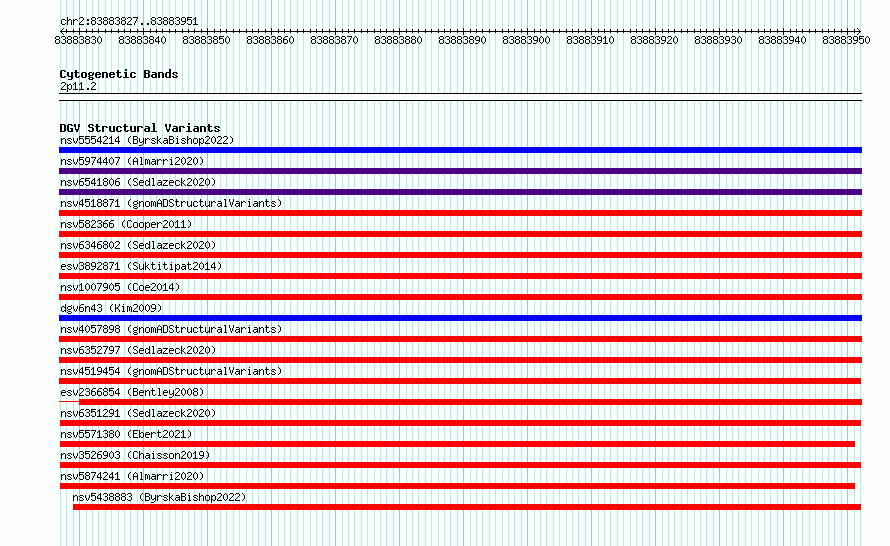Select nsv6346802 (Sedlazeck2020) label
This screenshot has width=890, height=546.
coord(138,245)
